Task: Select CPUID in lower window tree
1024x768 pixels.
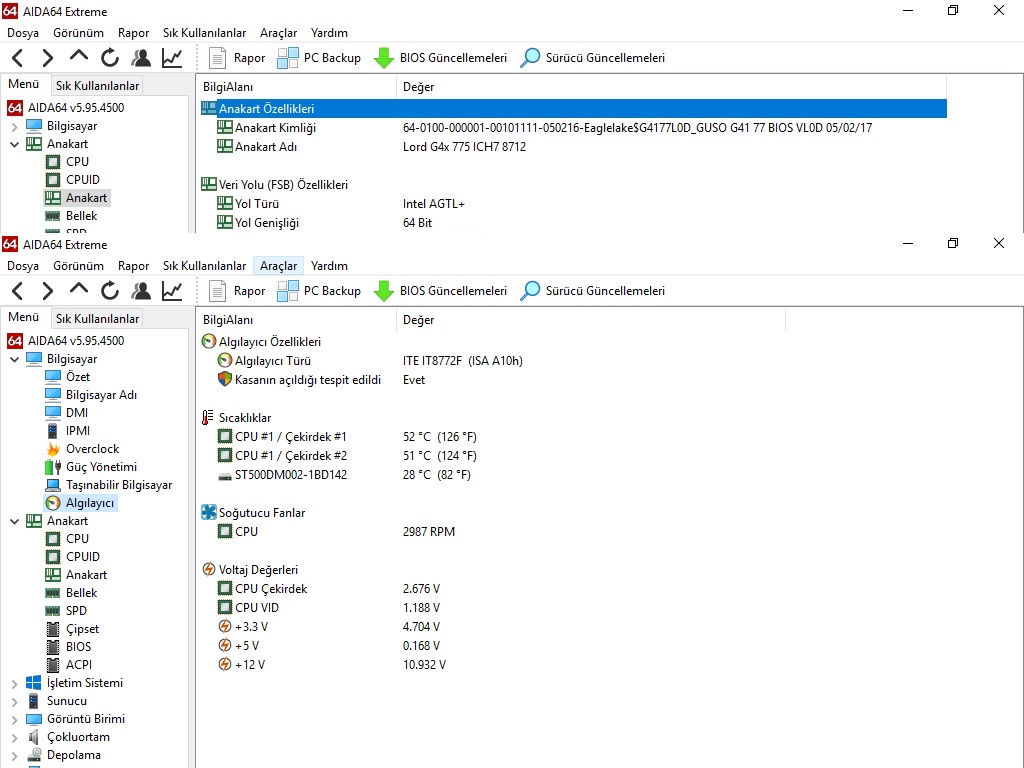Action: pos(82,557)
